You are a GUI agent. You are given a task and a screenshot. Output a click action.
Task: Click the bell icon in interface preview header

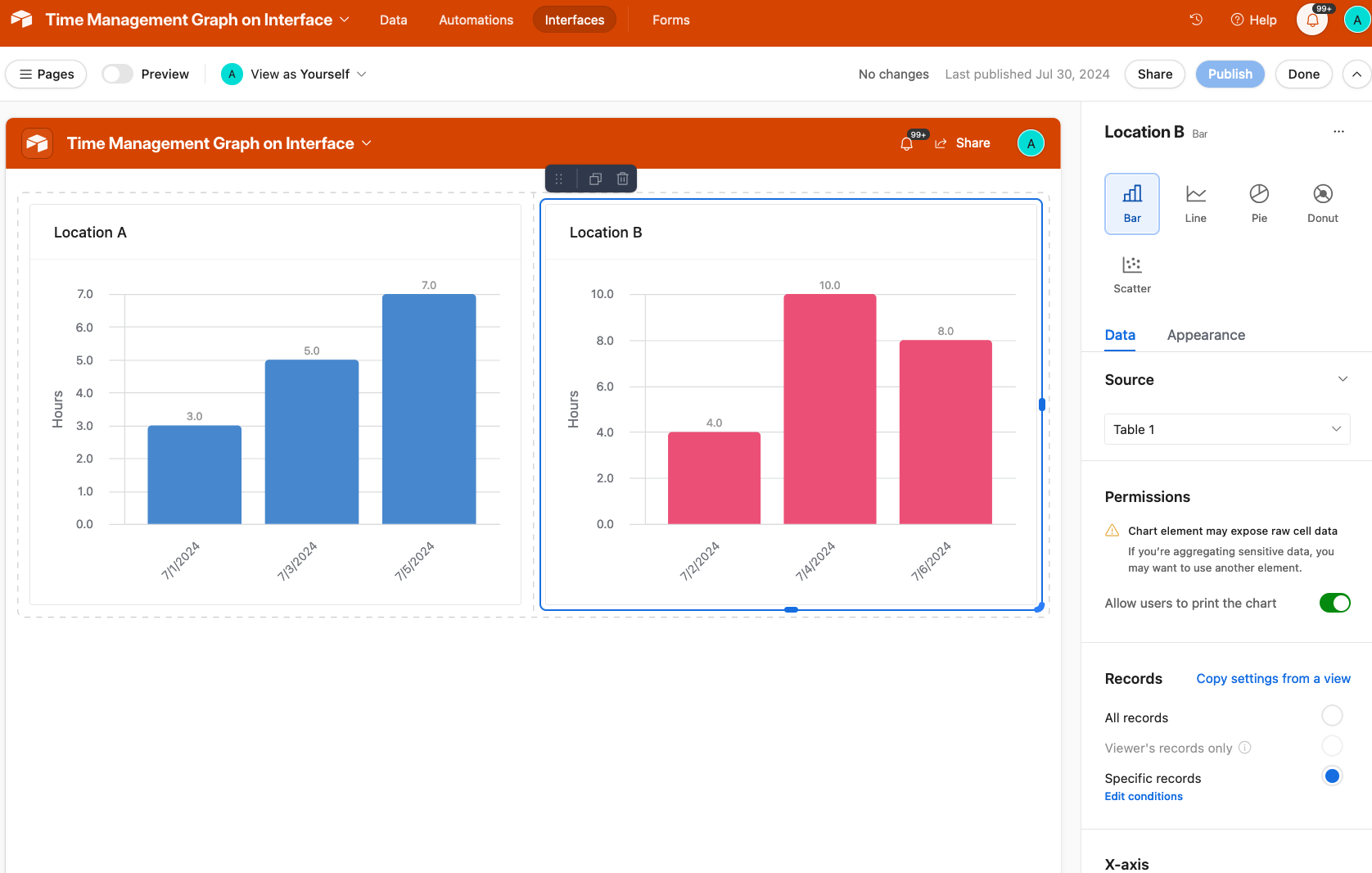pyautogui.click(x=907, y=143)
